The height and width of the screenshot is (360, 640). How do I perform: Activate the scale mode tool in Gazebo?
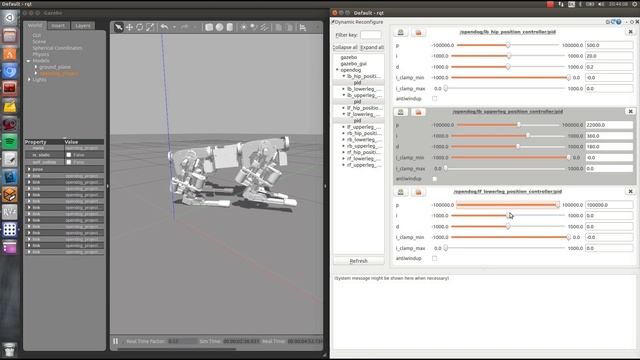[x=150, y=27]
